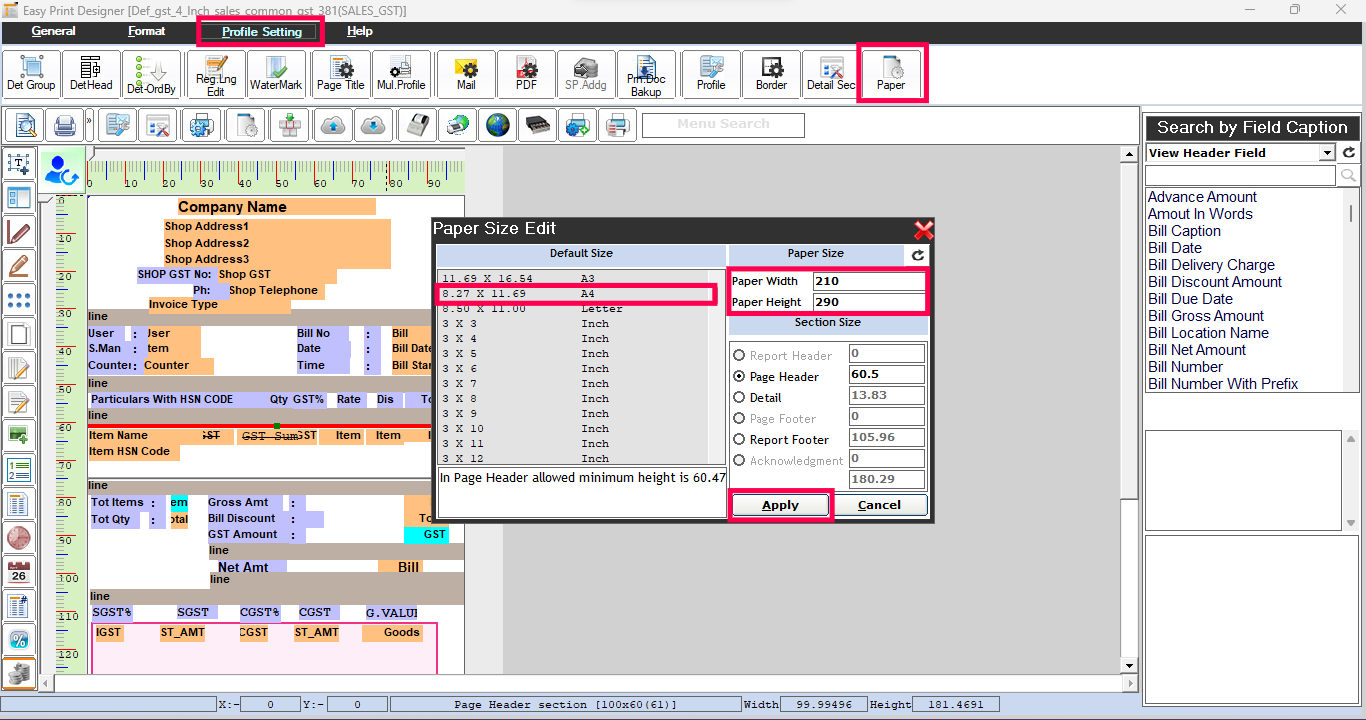Select the Page Header radio button
This screenshot has width=1366, height=720.
click(740, 377)
